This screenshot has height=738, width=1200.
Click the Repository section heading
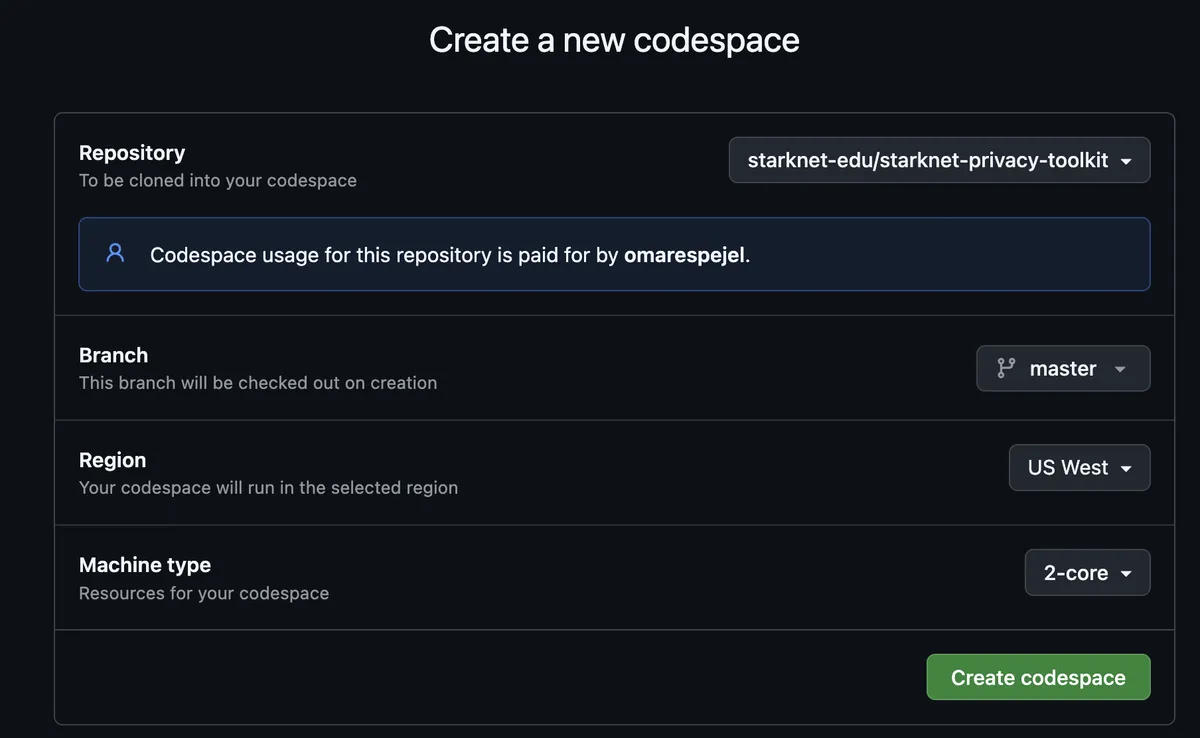[x=131, y=152]
